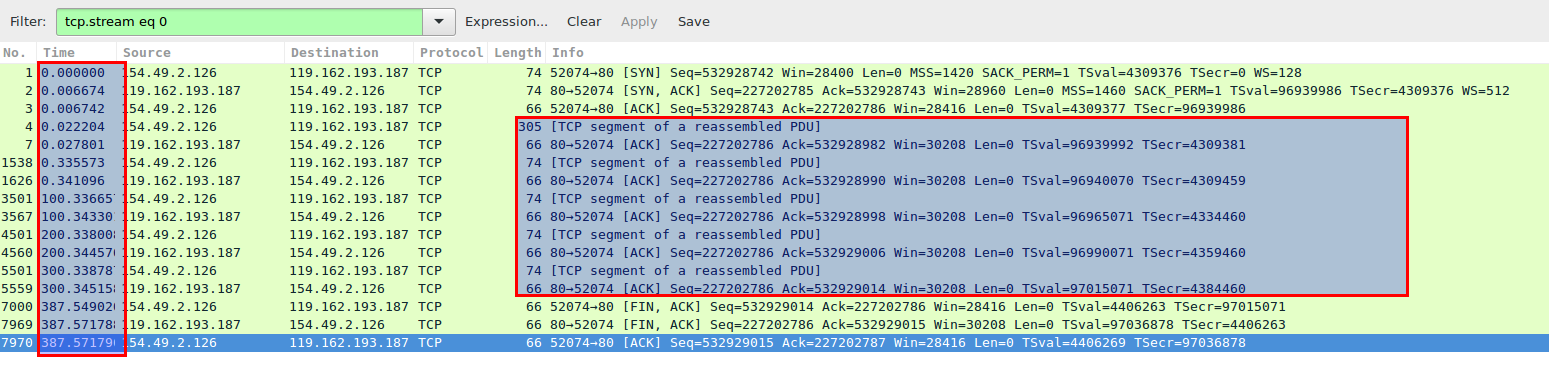Apply the display filter
This screenshot has width=1549, height=372.
[639, 21]
